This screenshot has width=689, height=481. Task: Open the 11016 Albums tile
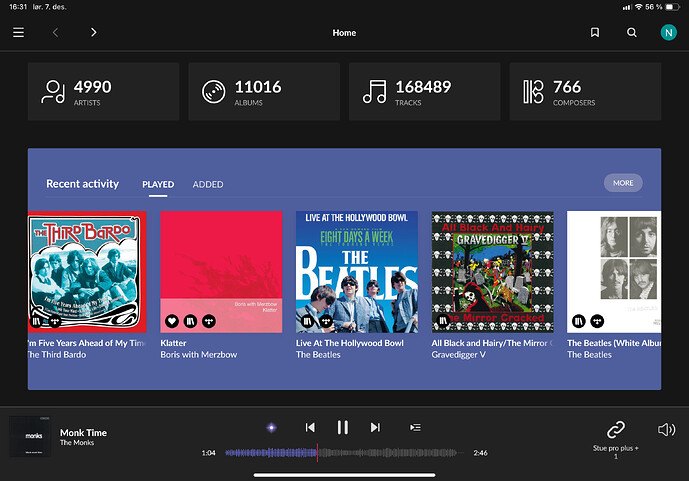(x=264, y=91)
